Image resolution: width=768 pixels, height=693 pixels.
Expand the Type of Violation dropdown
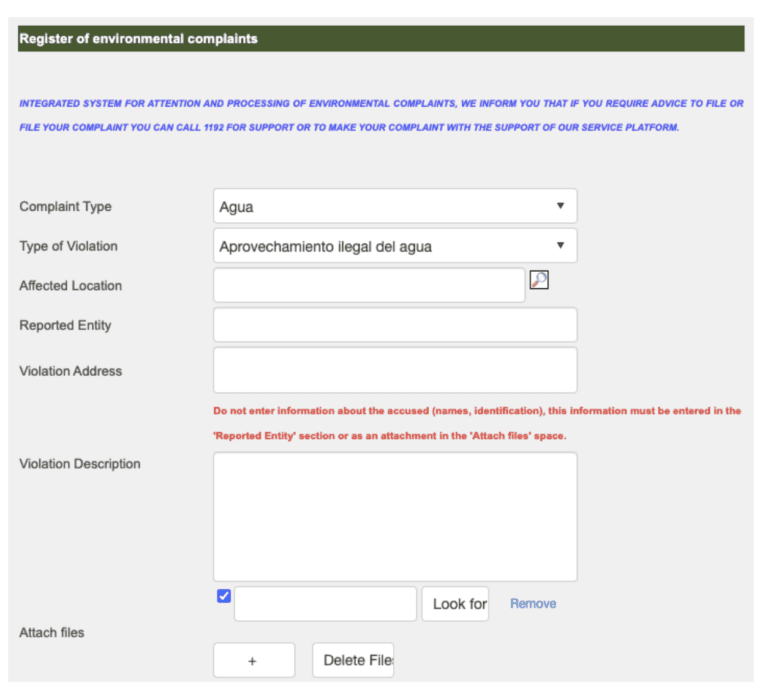click(x=395, y=246)
